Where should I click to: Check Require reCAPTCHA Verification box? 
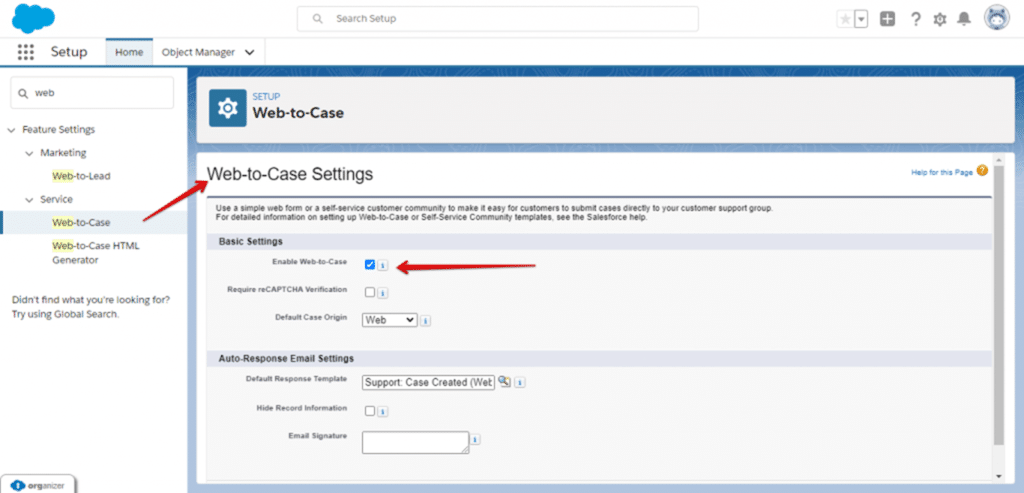pos(370,292)
